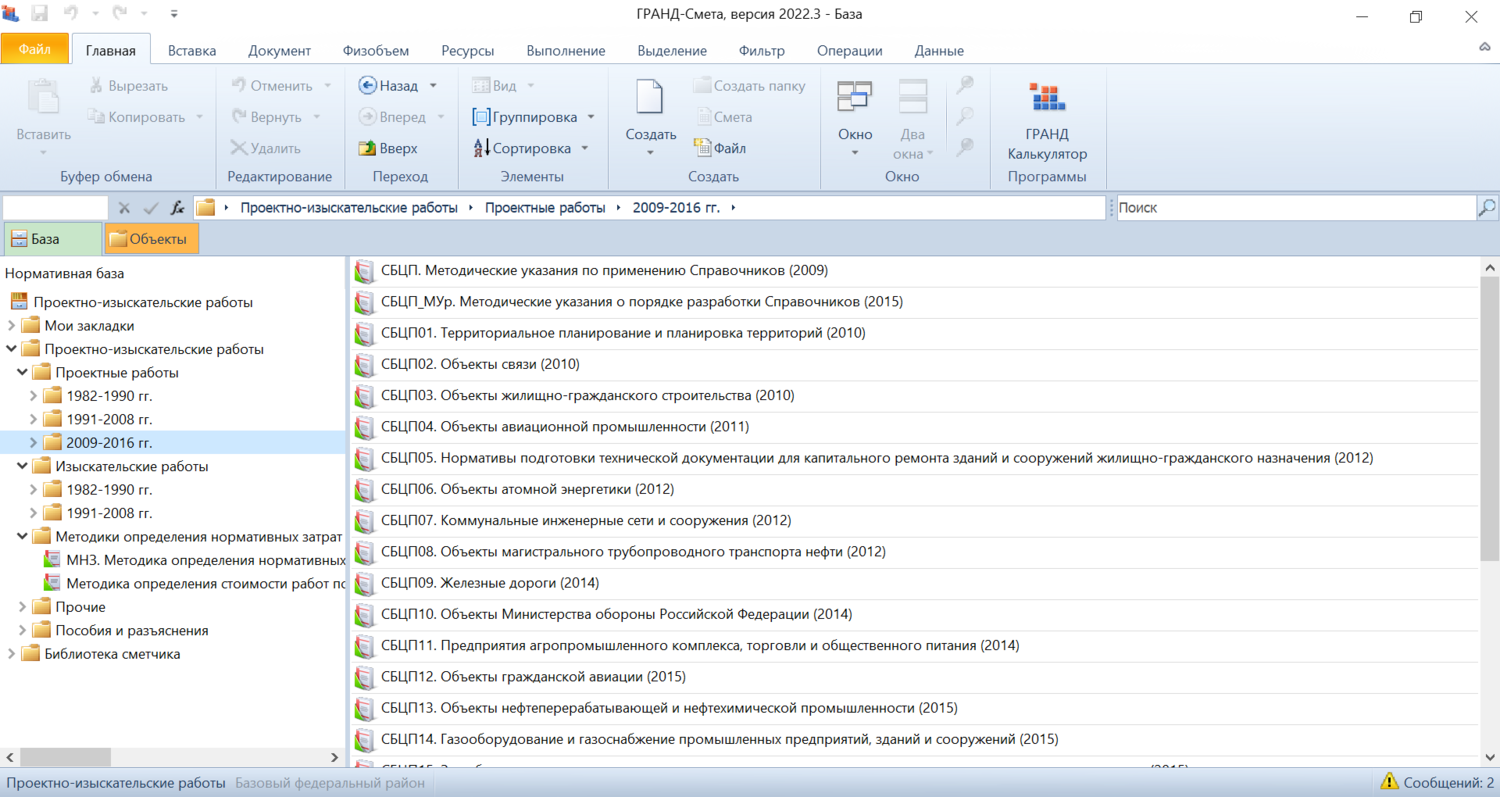
Task: Open the Операции ribbon tab
Action: coord(849,51)
